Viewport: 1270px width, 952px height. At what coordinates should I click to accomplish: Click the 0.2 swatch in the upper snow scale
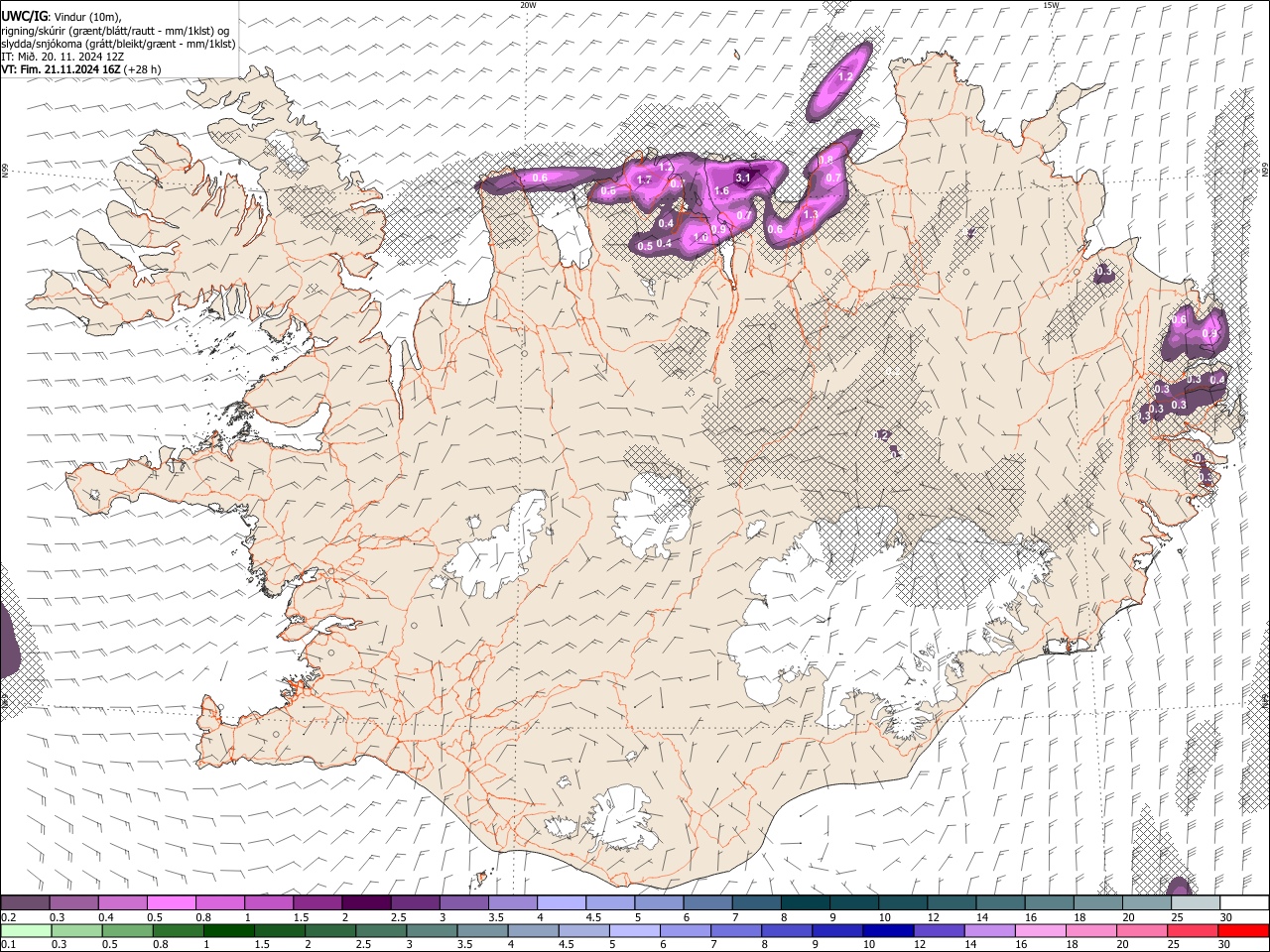25,902
